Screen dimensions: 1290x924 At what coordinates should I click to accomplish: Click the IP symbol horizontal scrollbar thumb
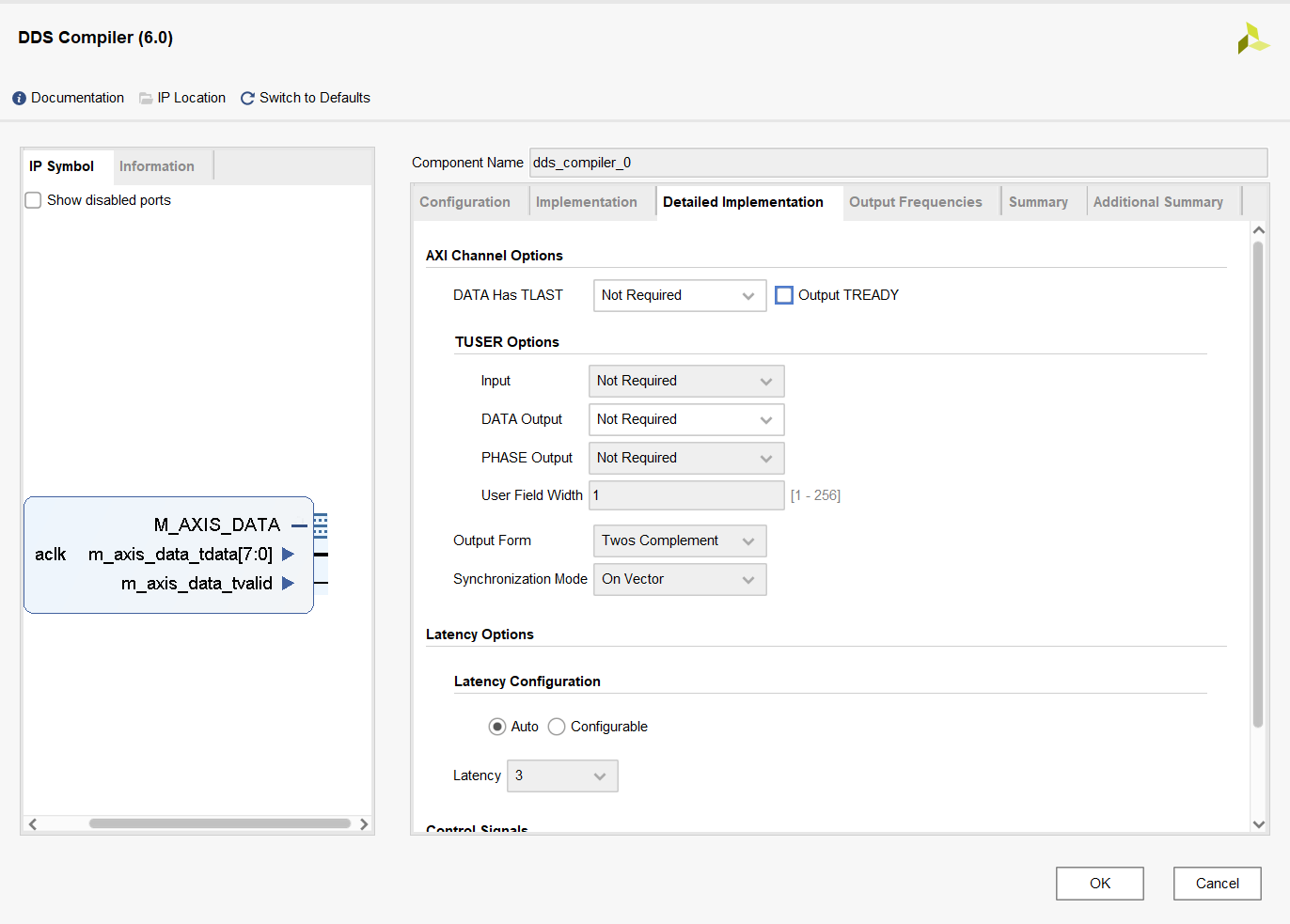(x=219, y=823)
